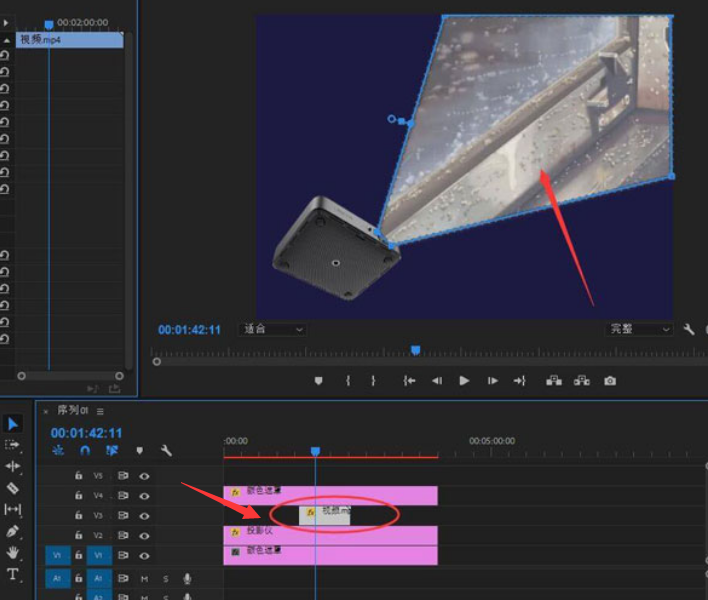Click the program monitor playhead marker
708x600 pixels.
point(416,350)
